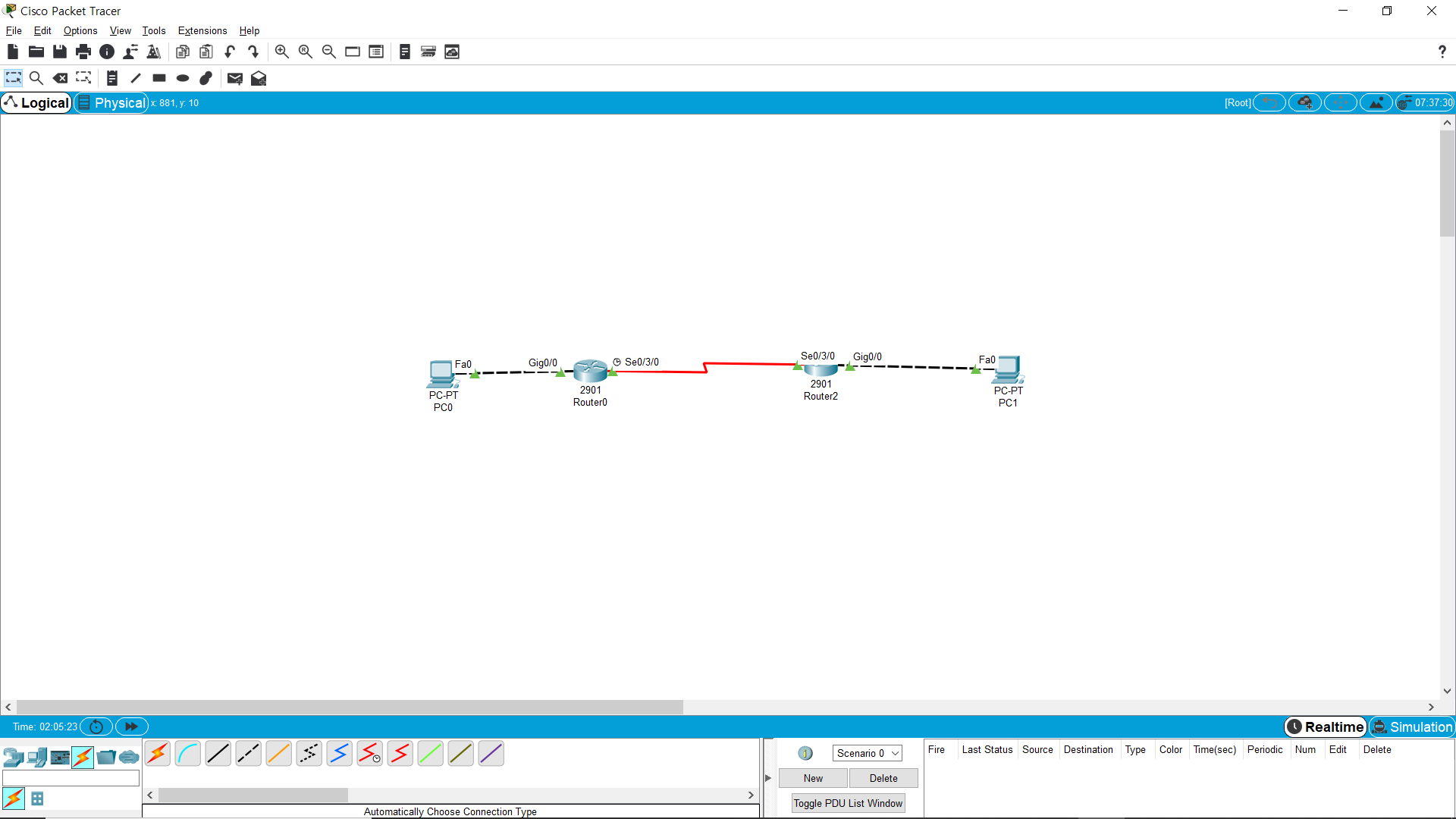Open the Options menu
1456x819 pixels.
(80, 30)
